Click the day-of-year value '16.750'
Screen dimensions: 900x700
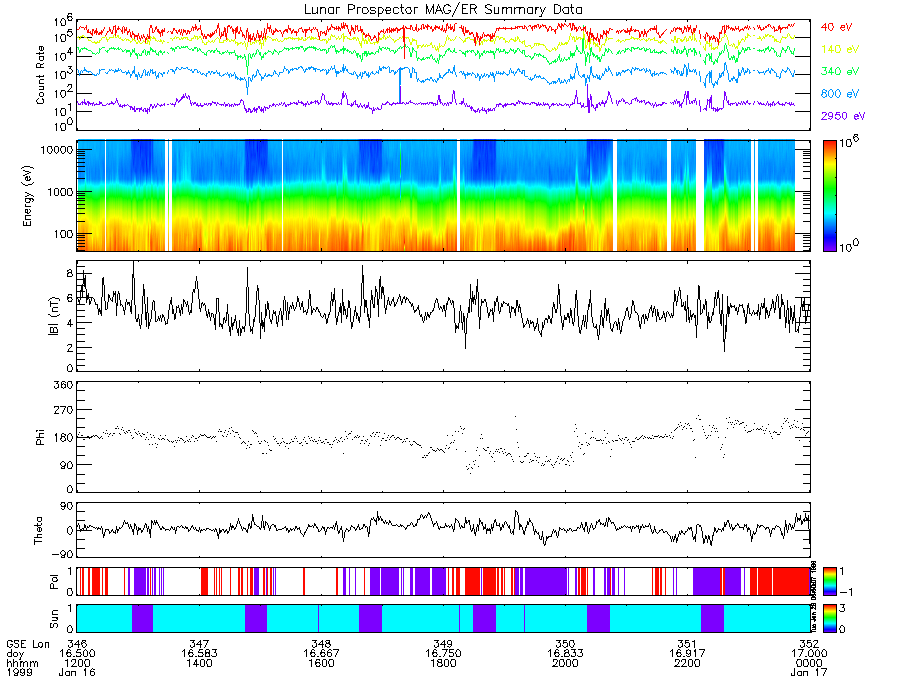point(443,654)
